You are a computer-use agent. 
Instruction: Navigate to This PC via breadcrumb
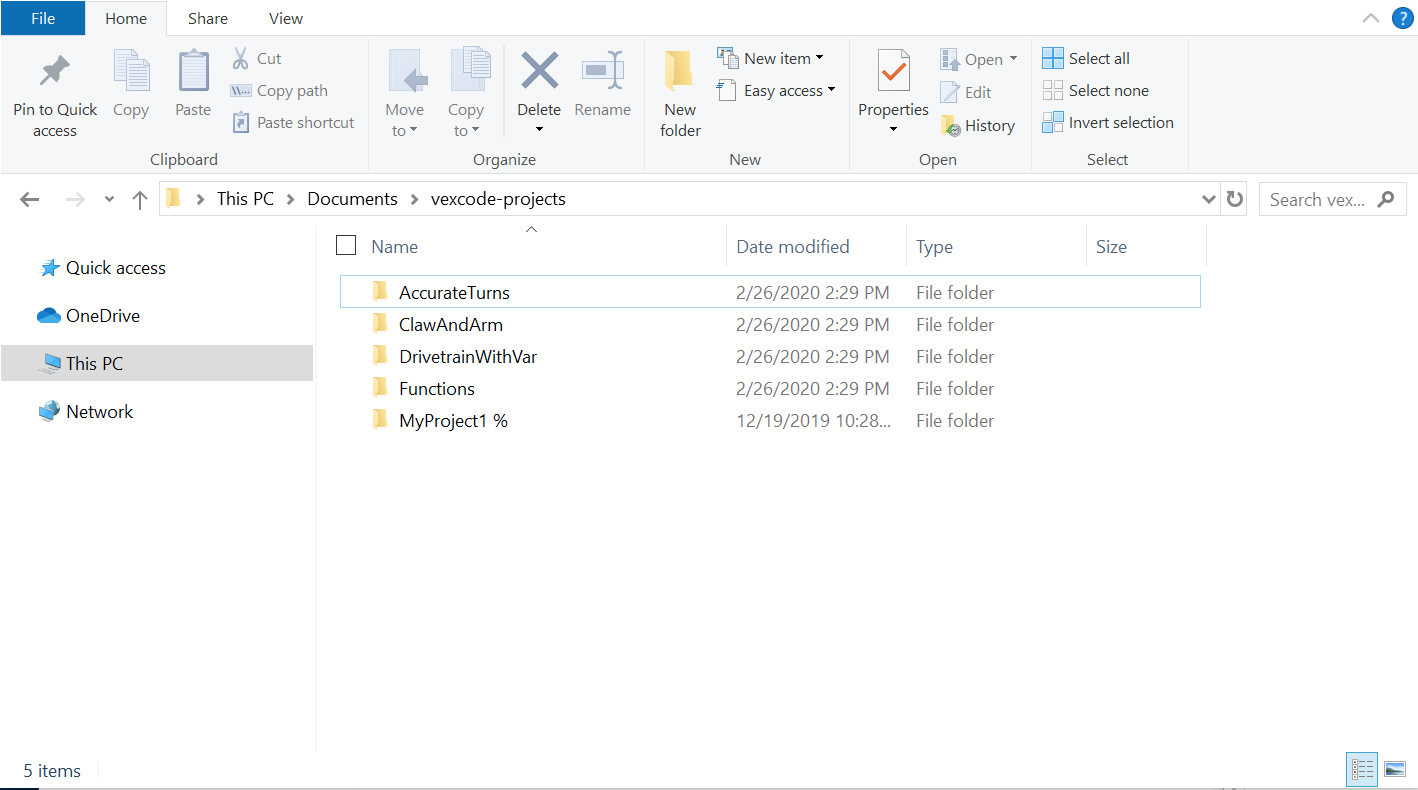pos(245,198)
